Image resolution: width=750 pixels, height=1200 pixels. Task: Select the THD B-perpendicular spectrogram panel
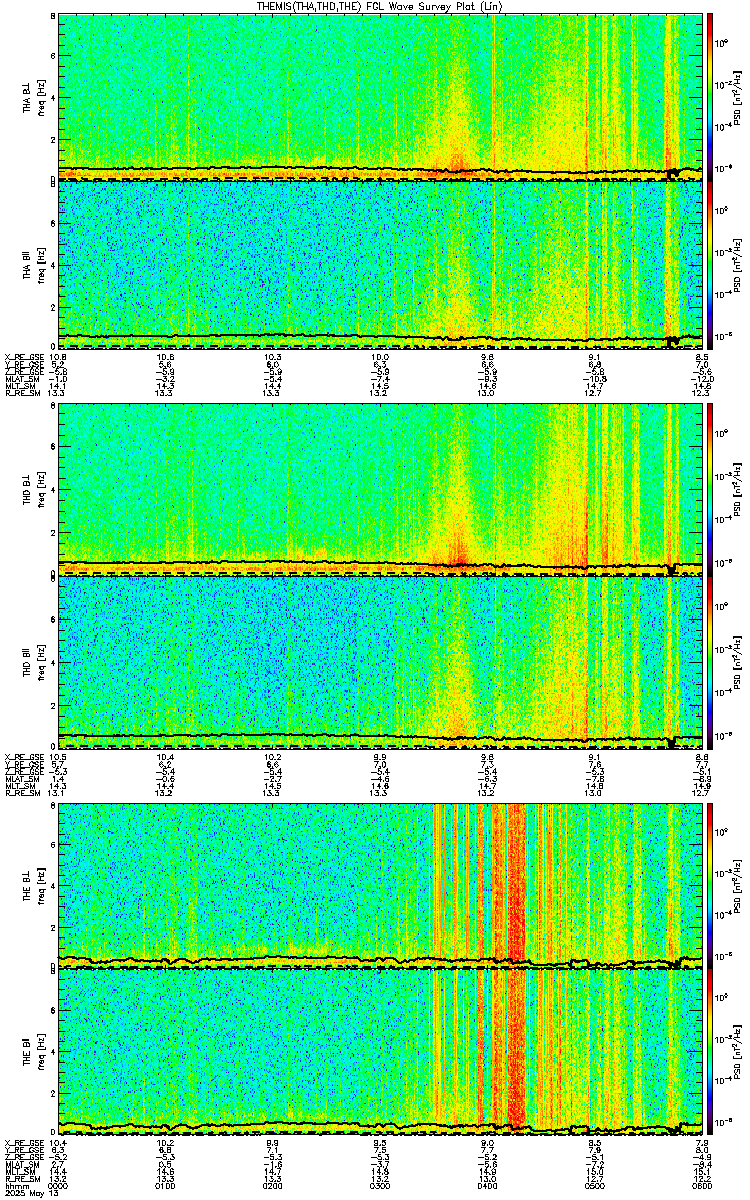[x=382, y=489]
